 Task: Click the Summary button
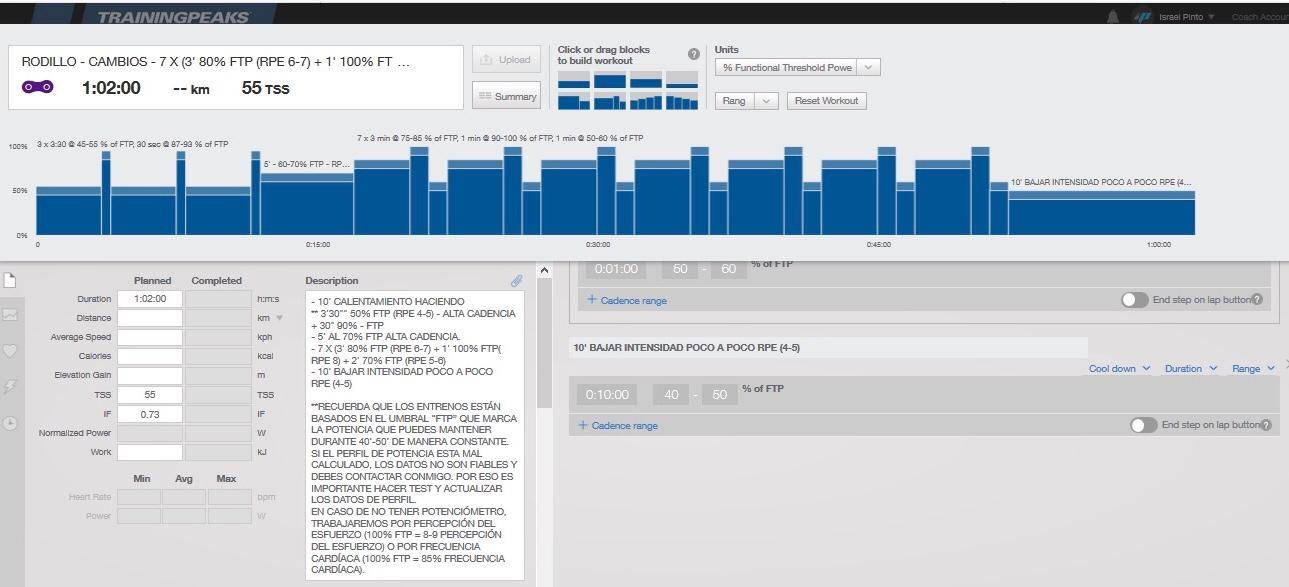click(x=506, y=96)
